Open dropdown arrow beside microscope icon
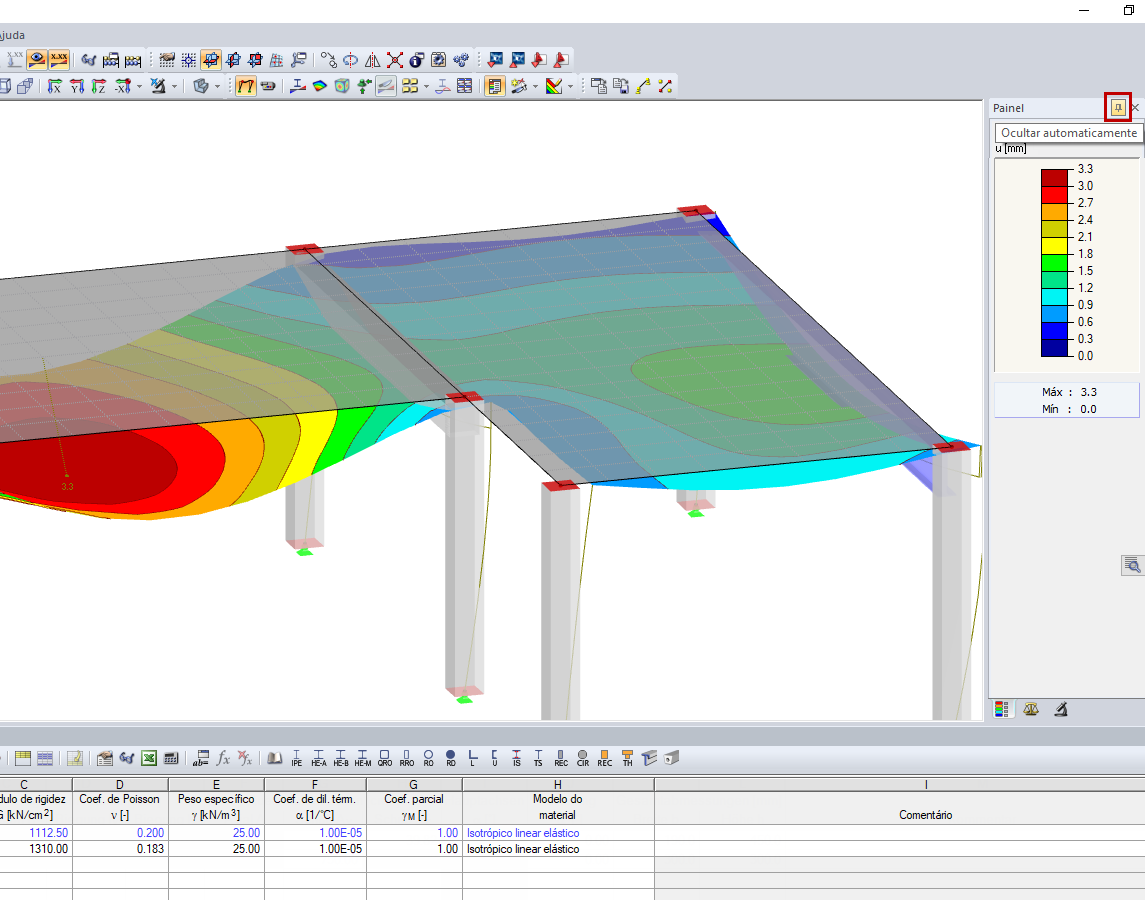The image size is (1145, 900). click(x=175, y=86)
